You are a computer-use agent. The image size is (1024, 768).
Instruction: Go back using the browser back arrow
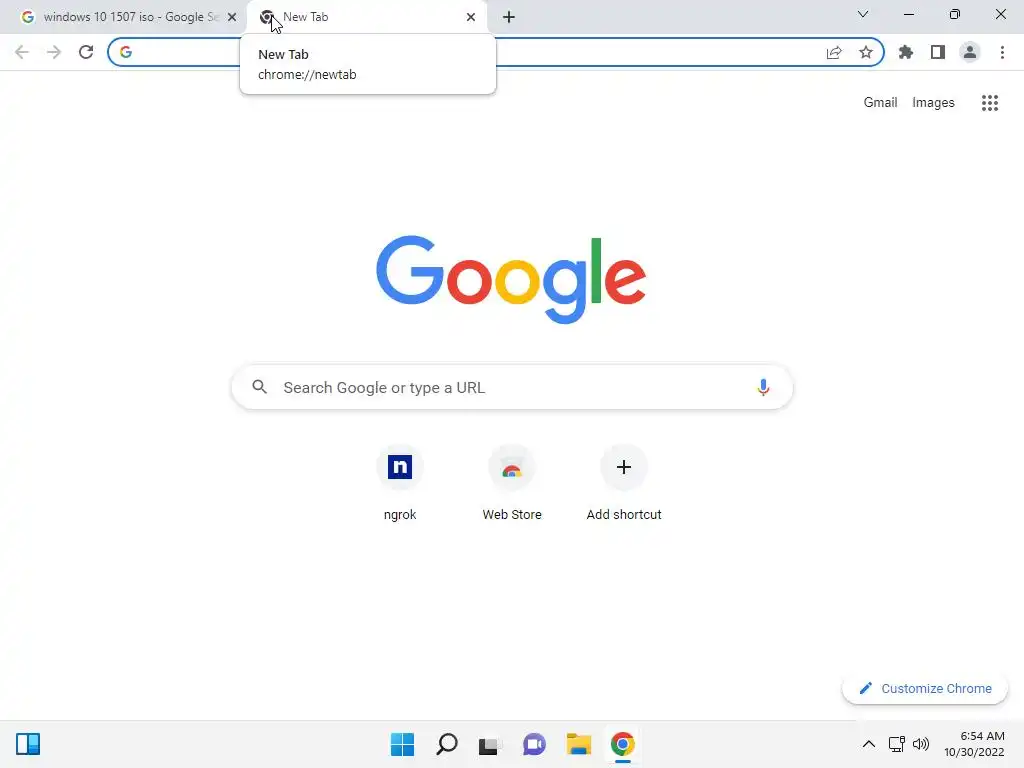pyautogui.click(x=22, y=52)
